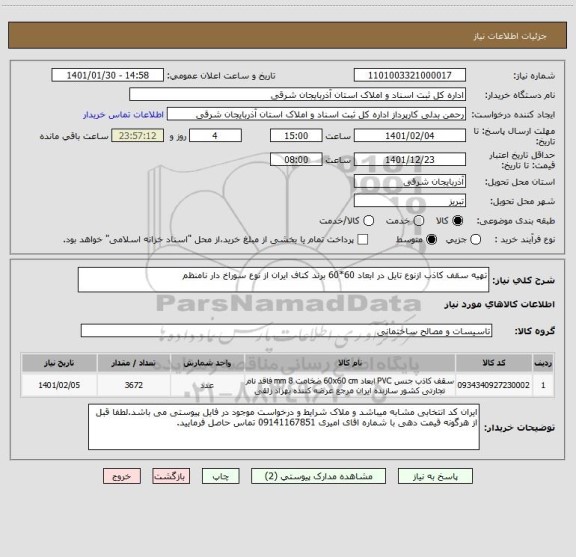Screen dimensions: 576x557
Task: Choose the متوسط purchase process option
Action: pos(431,240)
